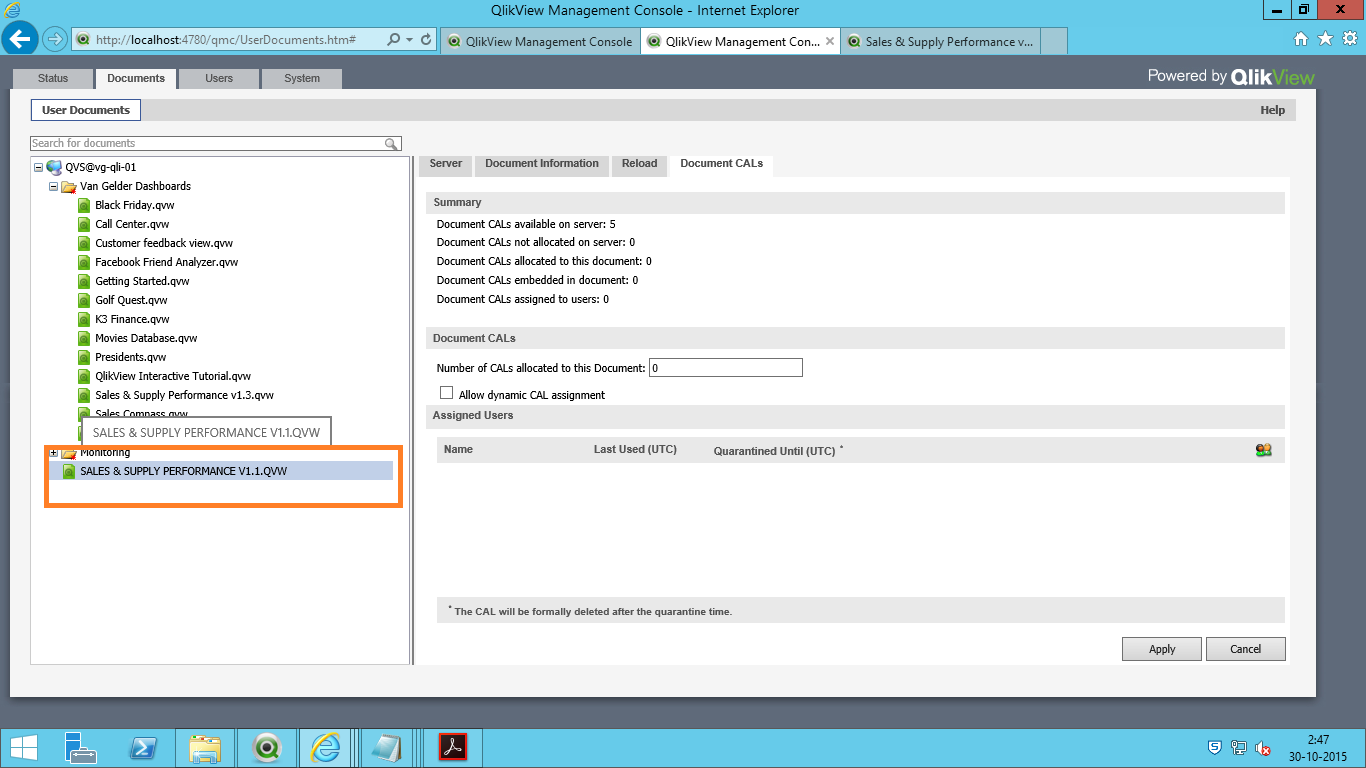This screenshot has width=1366, height=768.
Task: Click the volume icon with red X
Action: click(x=1263, y=748)
